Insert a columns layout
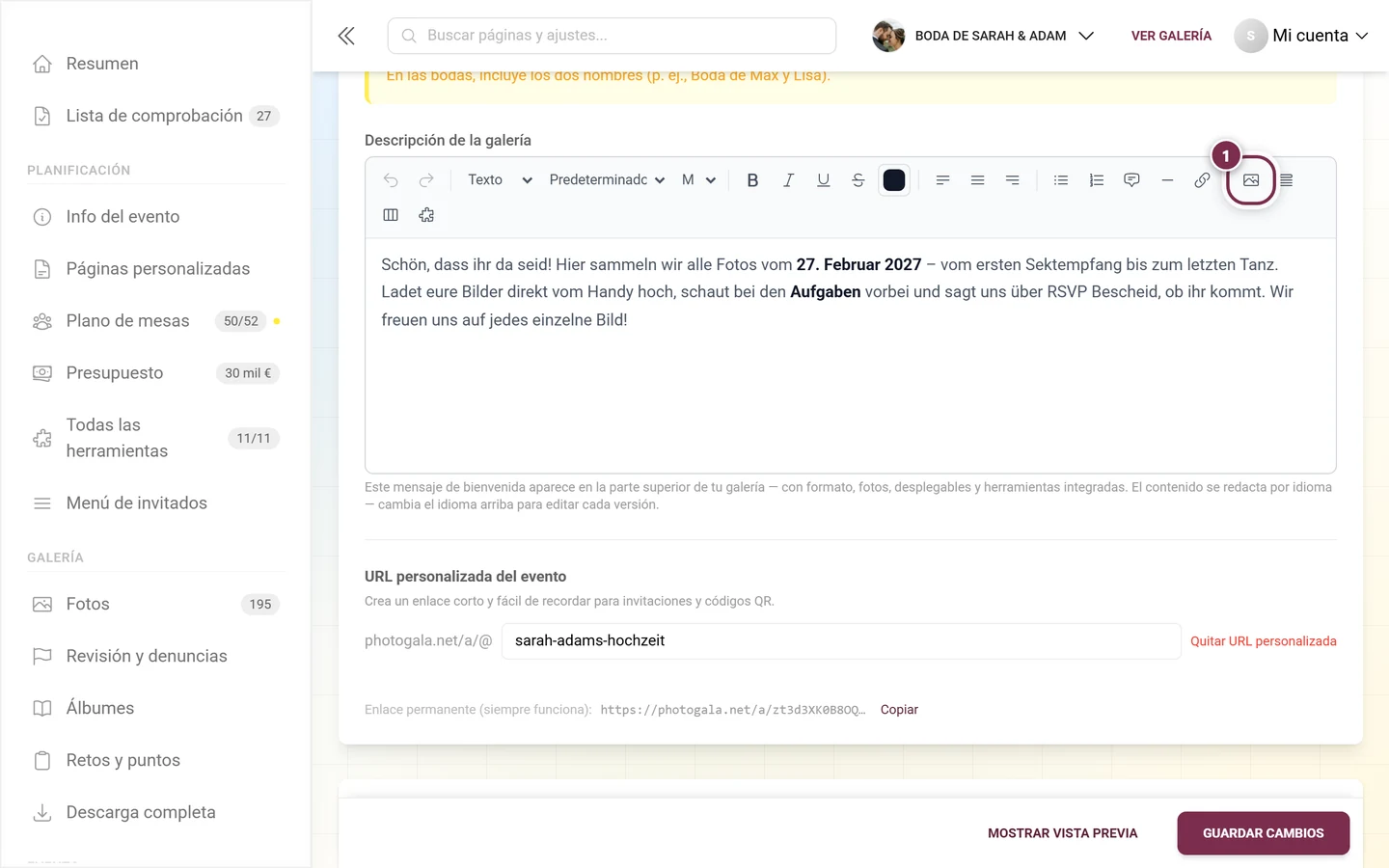 pyautogui.click(x=391, y=215)
